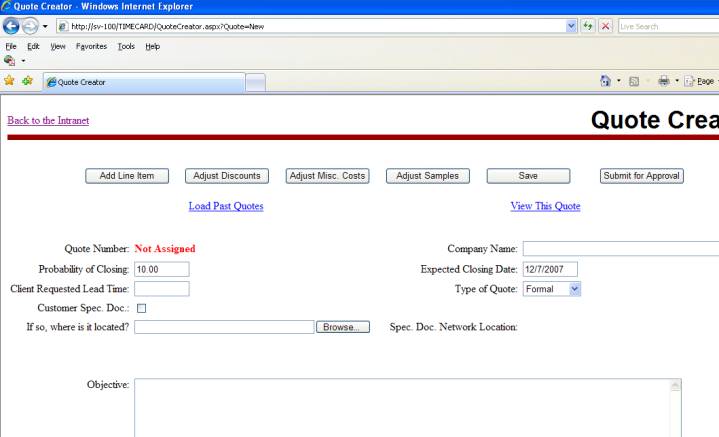Click the Print icon in toolbar
The height and width of the screenshot is (437, 719).
point(664,81)
